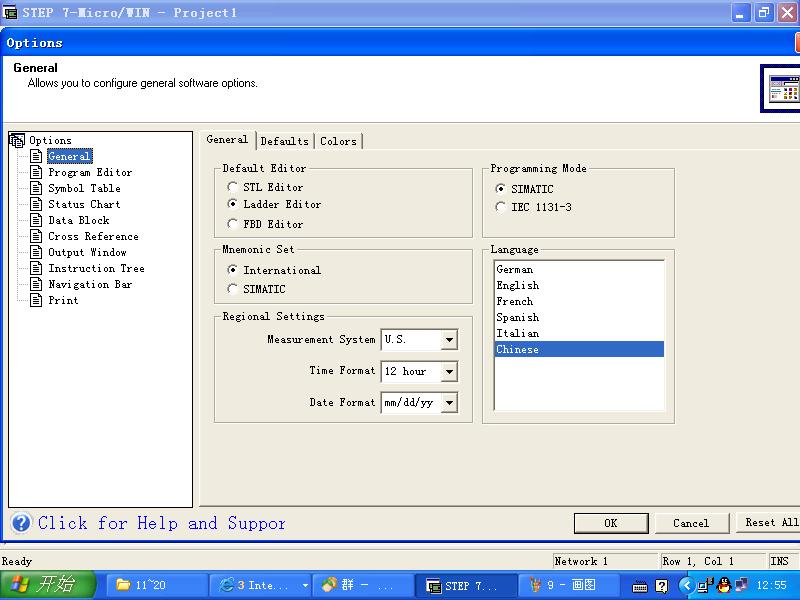The height and width of the screenshot is (600, 800).
Task: Open the Measurement System dropdown
Action: [449, 340]
